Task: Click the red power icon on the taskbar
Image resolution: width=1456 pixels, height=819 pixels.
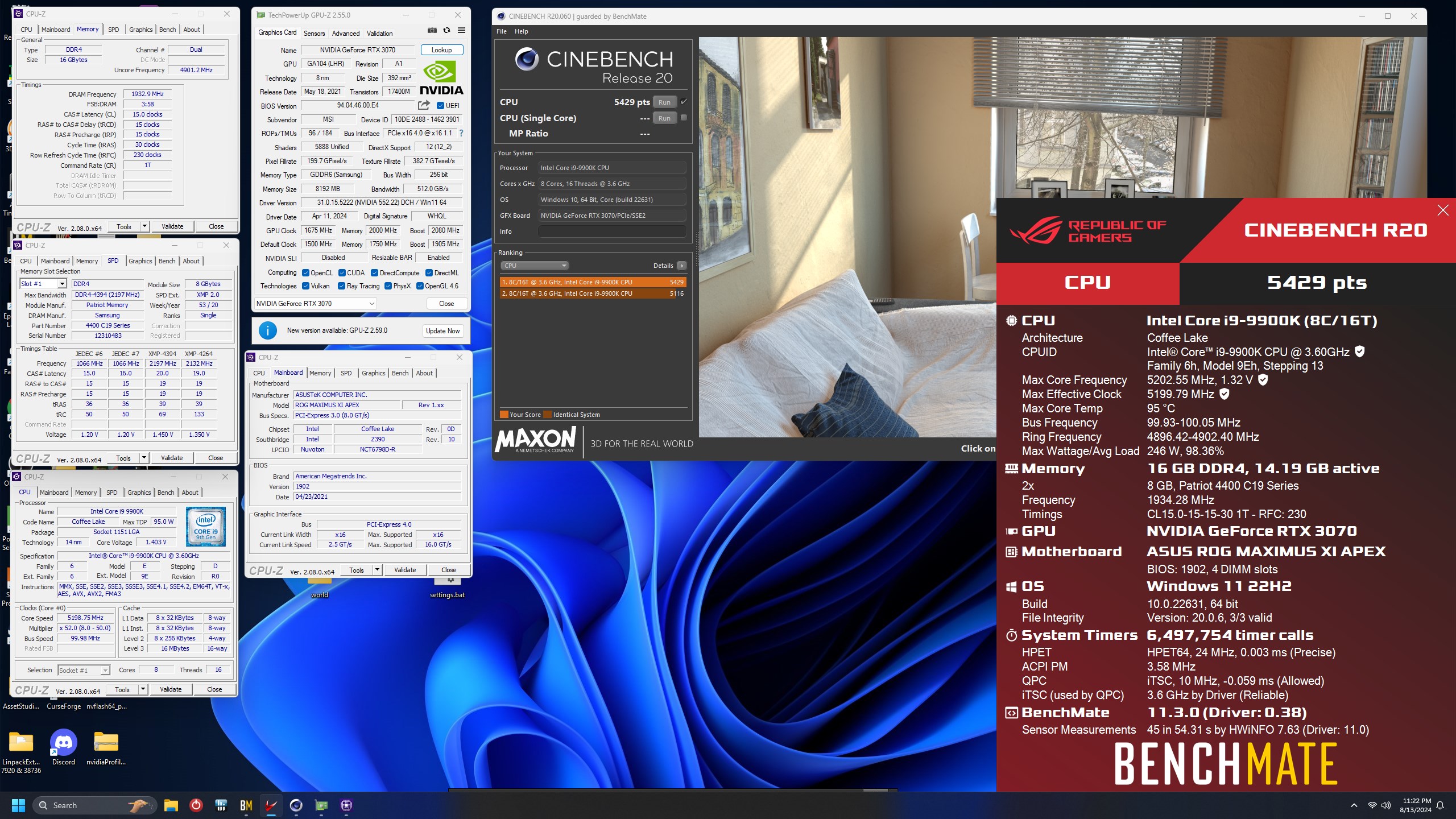Action: point(196,805)
